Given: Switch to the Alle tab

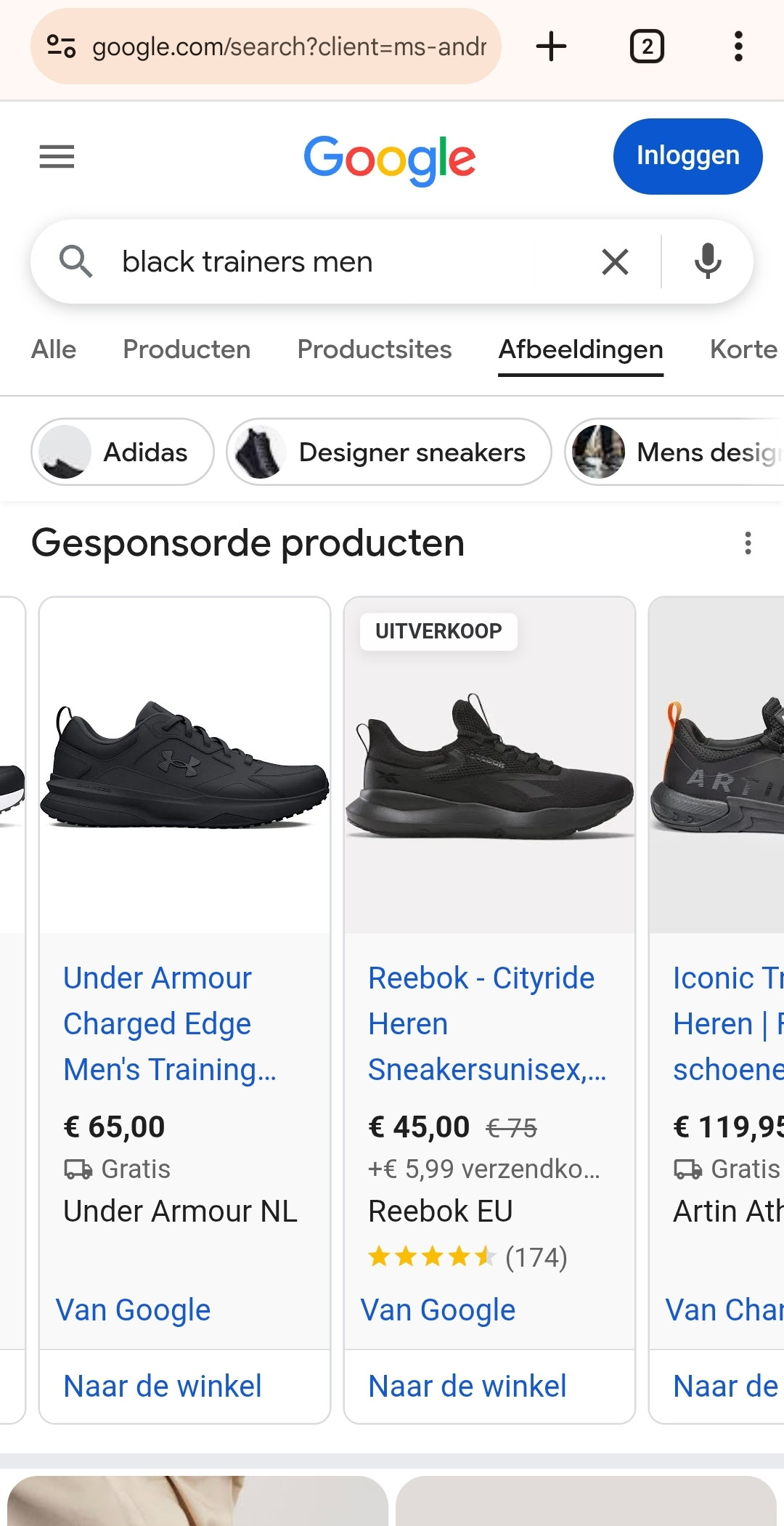Looking at the screenshot, I should pyautogui.click(x=54, y=349).
